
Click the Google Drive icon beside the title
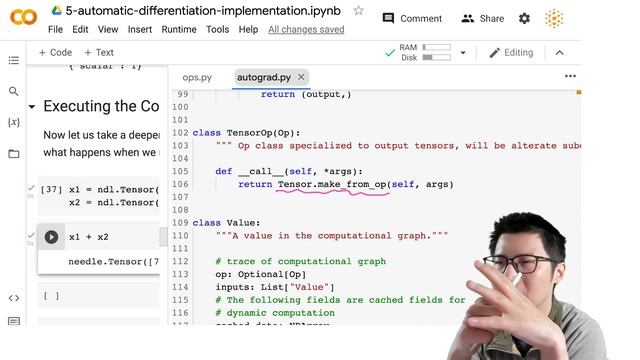pyautogui.click(x=57, y=11)
